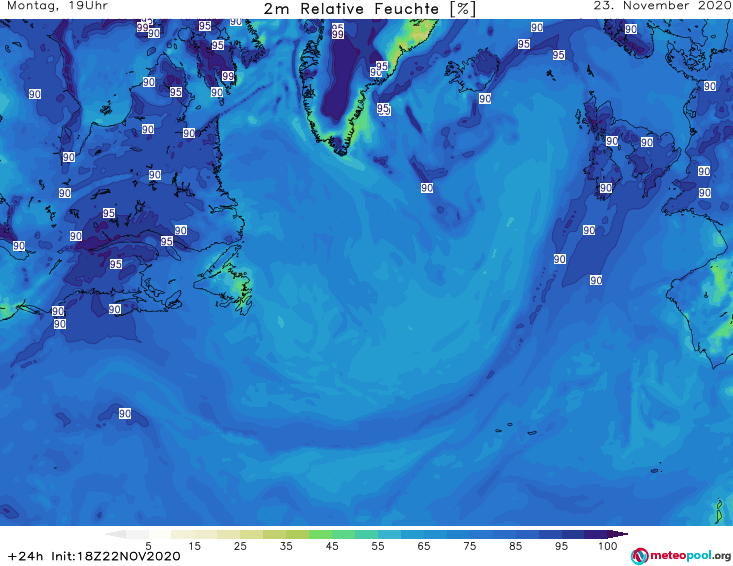This screenshot has width=733, height=566.
Task: Pick the colorbar value label '75'
Action: [x=469, y=546]
